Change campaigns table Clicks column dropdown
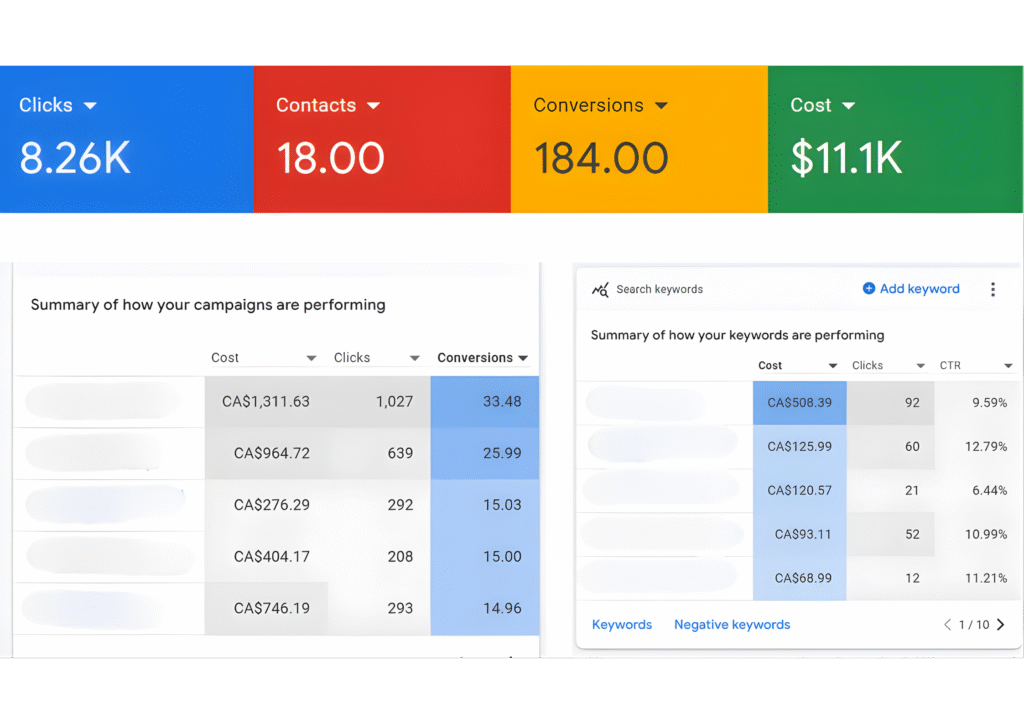The image size is (1024, 724). 414,358
